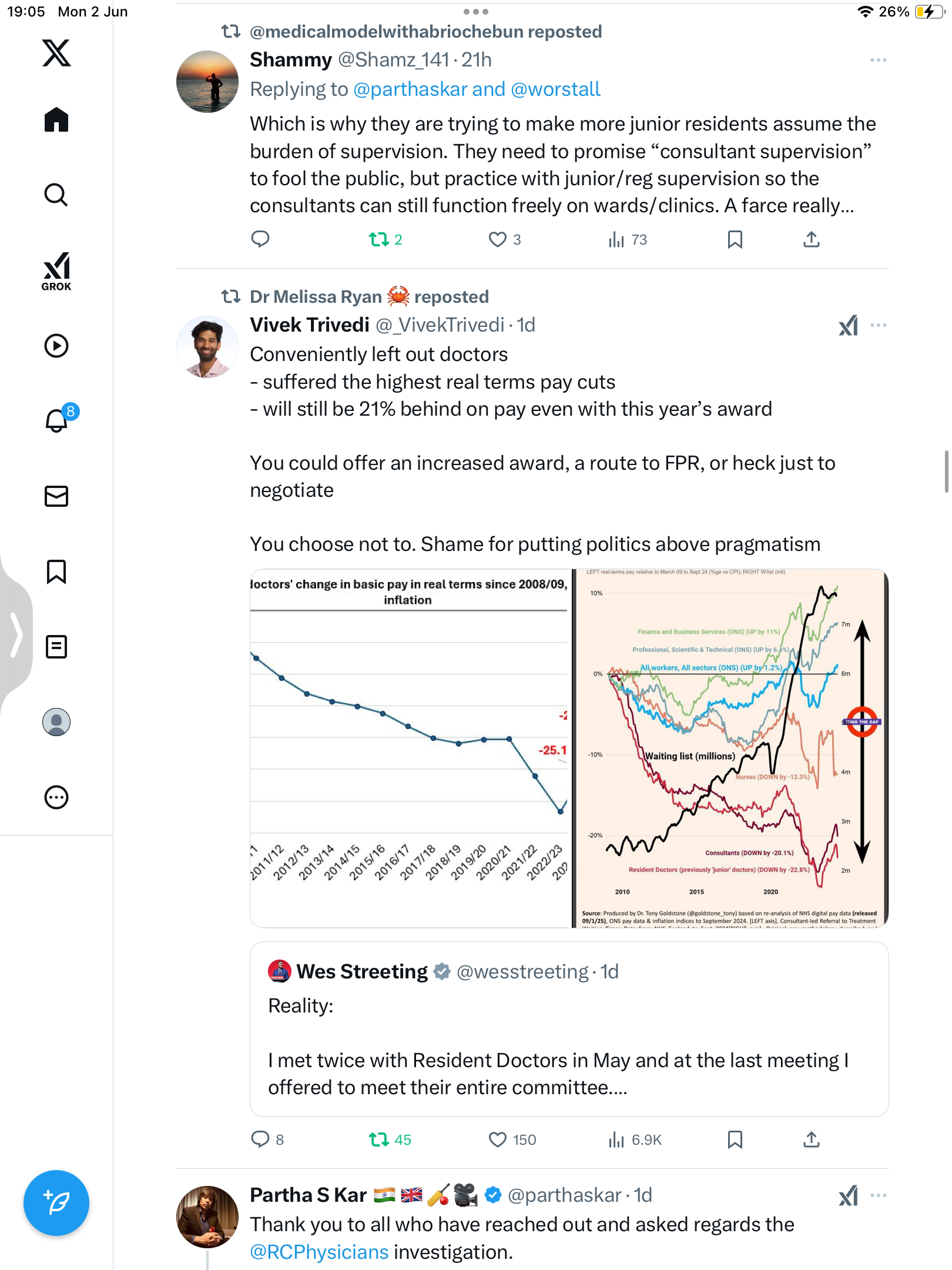952x1270 pixels.
Task: Open more options on Vivek Trivedi's post
Action: pyautogui.click(x=878, y=325)
